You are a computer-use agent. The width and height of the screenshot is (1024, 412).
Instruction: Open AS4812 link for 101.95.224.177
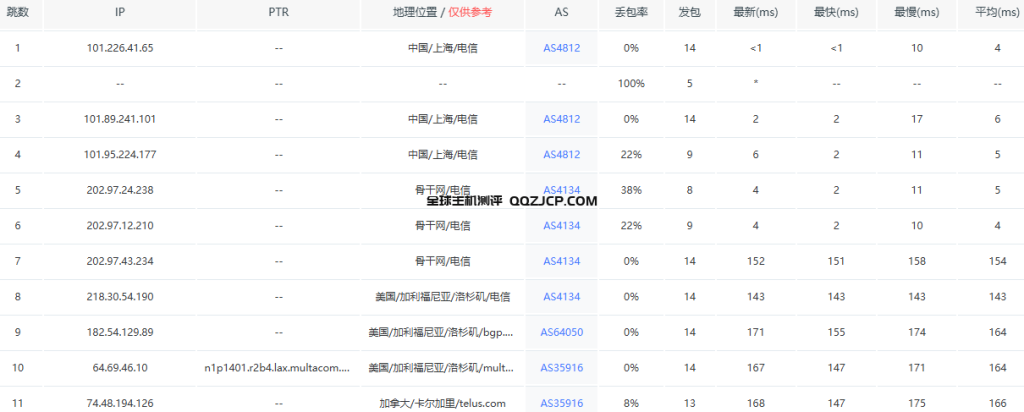coord(562,155)
